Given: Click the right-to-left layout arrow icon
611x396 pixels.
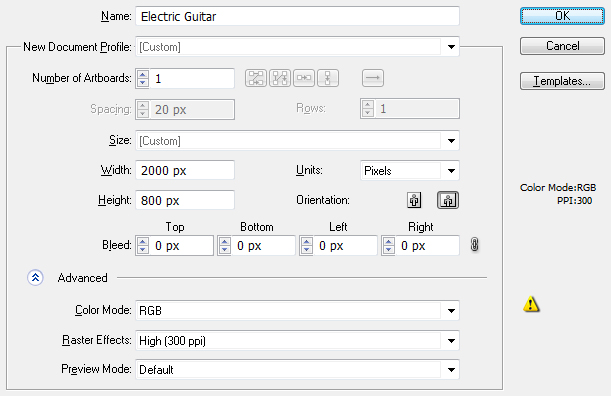Looking at the screenshot, I should (x=373, y=78).
